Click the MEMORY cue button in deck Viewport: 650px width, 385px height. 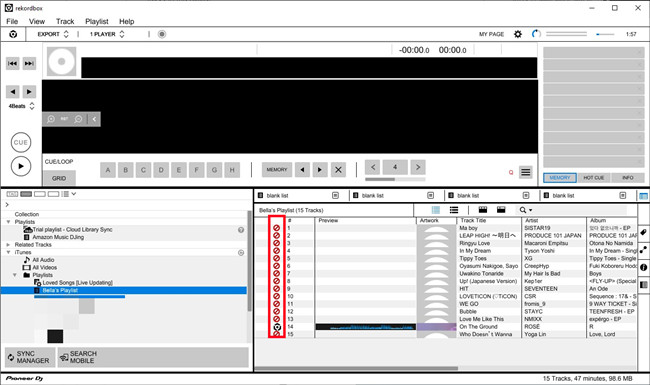276,170
